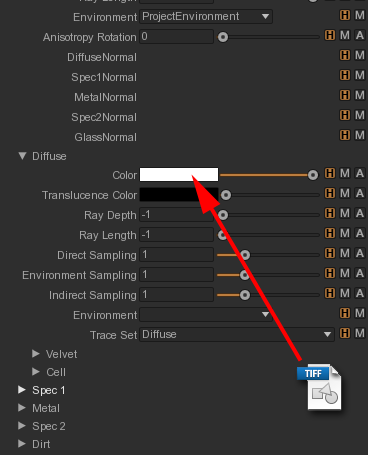Screen dimensions: 368x455
Task: Toggle the A button for Indirect Sampling
Action: [360, 293]
